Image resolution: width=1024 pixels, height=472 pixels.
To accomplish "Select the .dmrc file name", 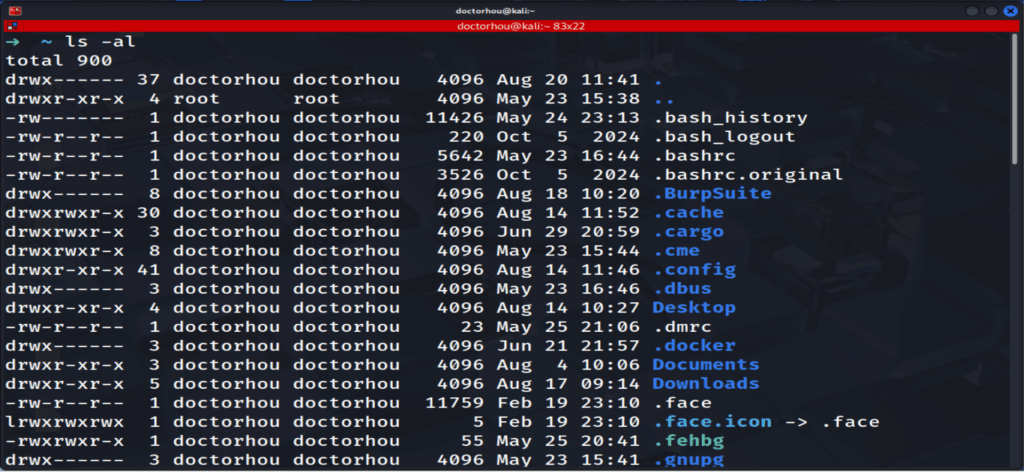I will (x=682, y=326).
